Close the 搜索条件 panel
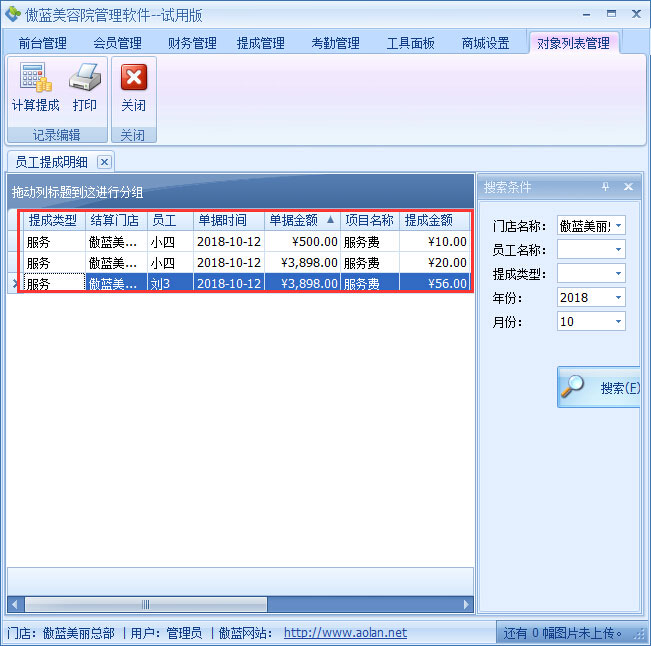The width and height of the screenshot is (651, 646). (x=629, y=187)
